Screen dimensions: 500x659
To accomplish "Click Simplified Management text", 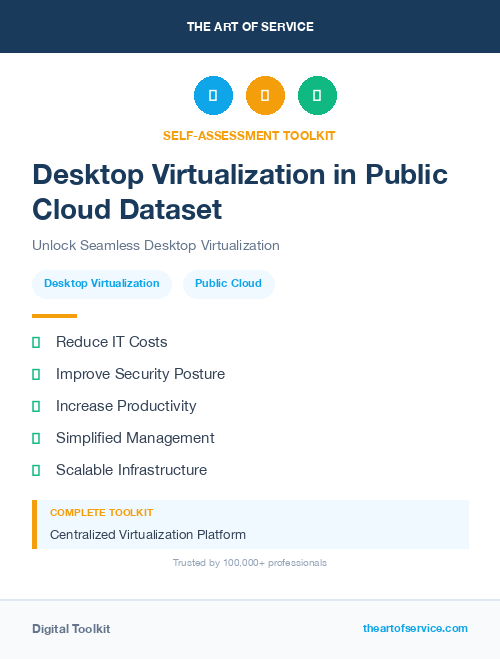I will click(x=135, y=438).
